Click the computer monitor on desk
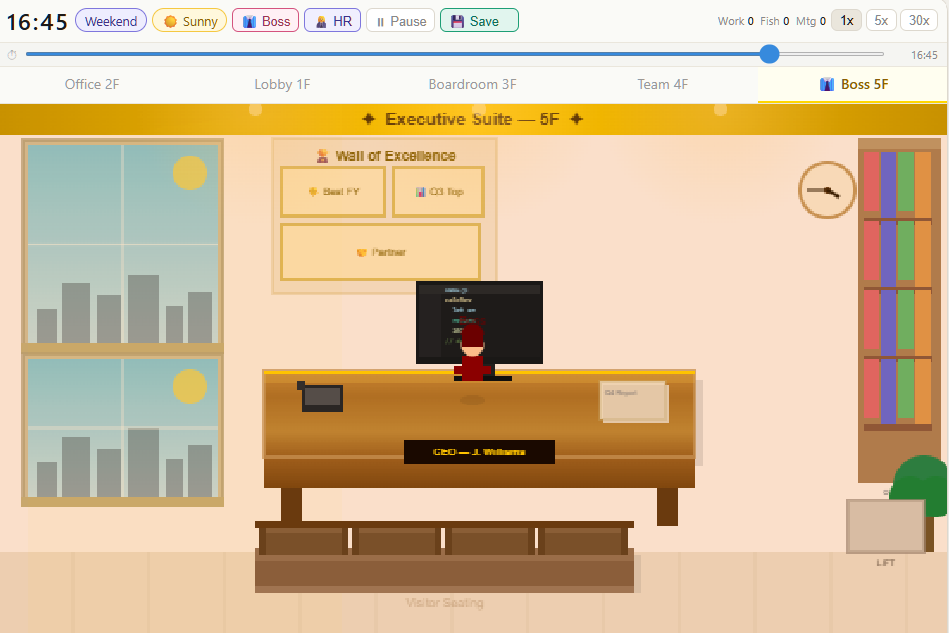 [x=479, y=322]
